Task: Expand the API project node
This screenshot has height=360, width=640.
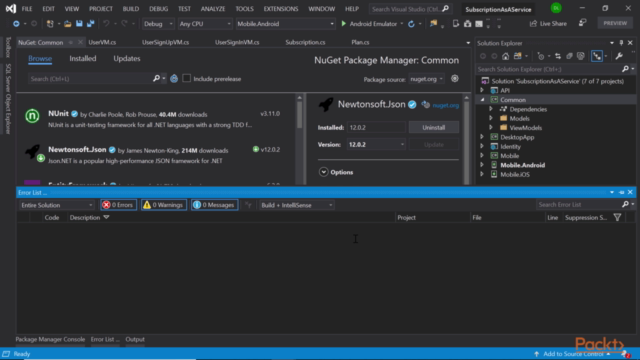Action: coord(482,90)
